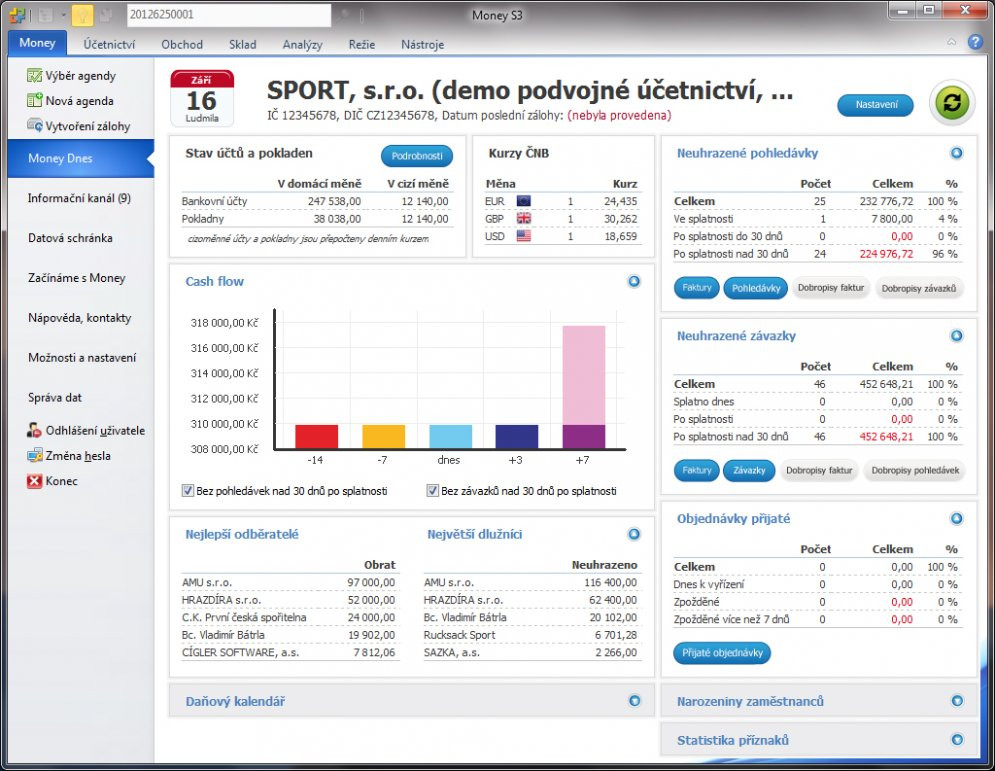
Task: Click the pink +7 bar segment in chart
Action: (x=584, y=375)
